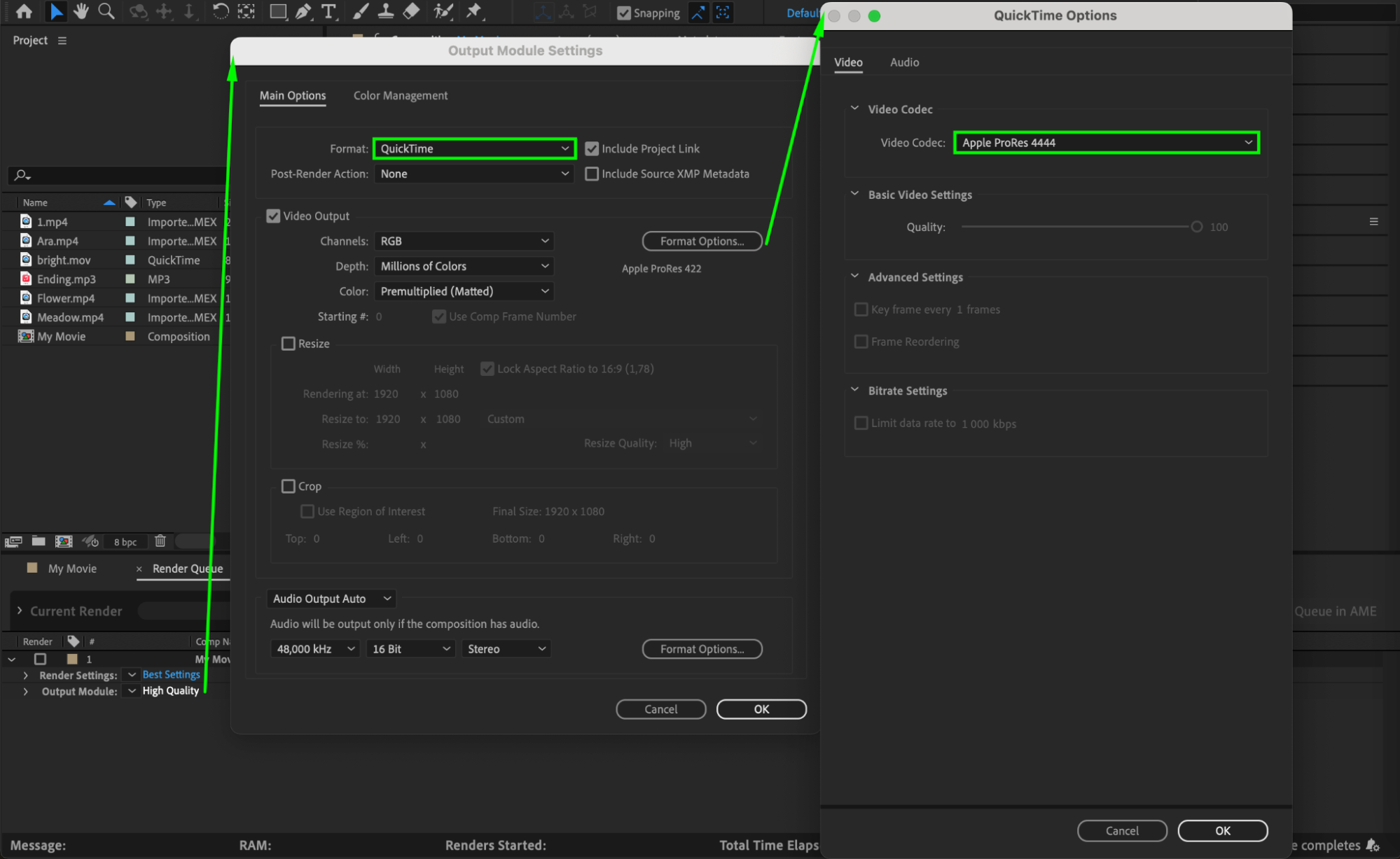Open the Audio Output Auto dropdown
Image resolution: width=1400 pixels, height=859 pixels.
(x=331, y=599)
